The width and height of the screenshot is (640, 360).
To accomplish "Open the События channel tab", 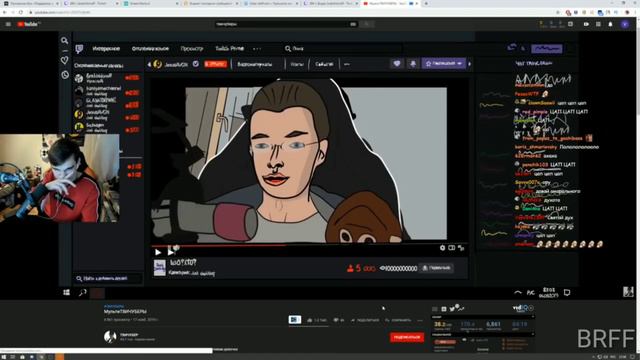I will (x=324, y=64).
